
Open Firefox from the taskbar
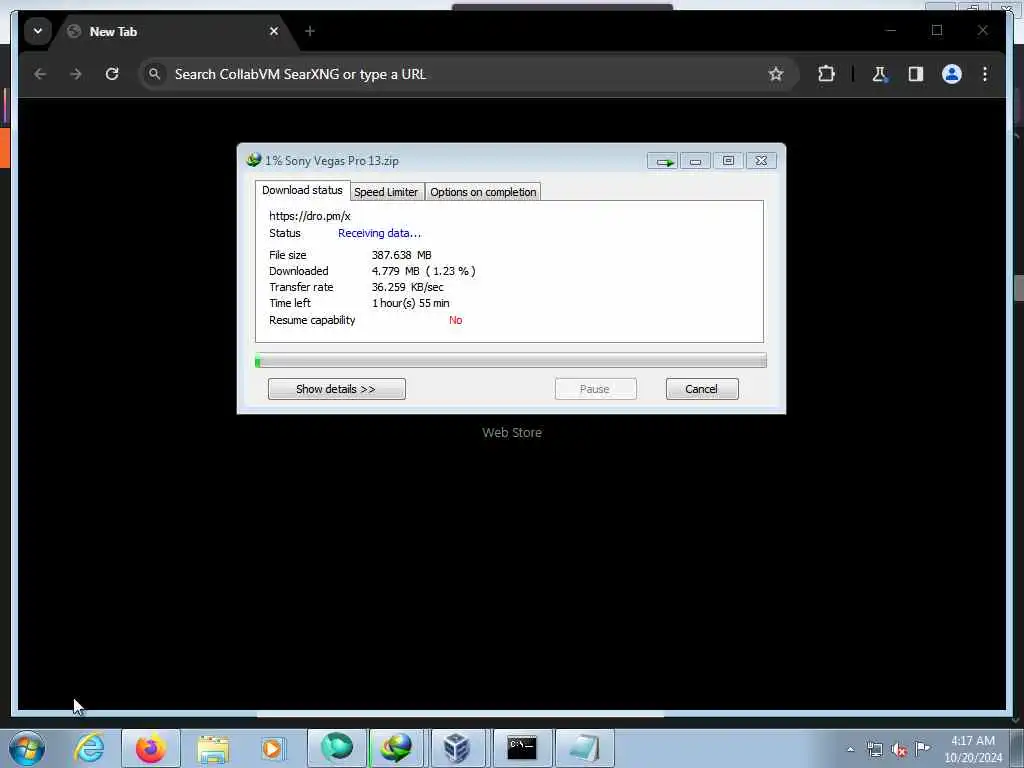pyautogui.click(x=151, y=748)
